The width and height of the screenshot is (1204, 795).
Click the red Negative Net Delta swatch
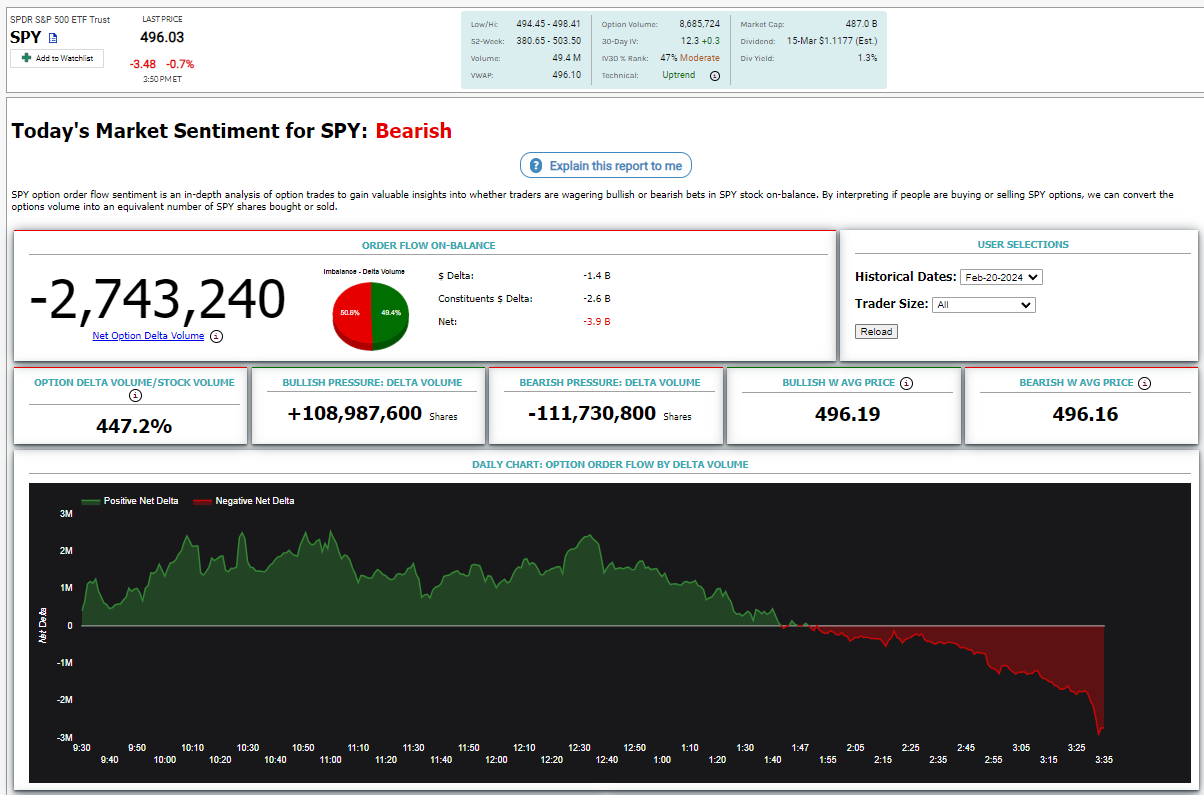click(x=202, y=501)
